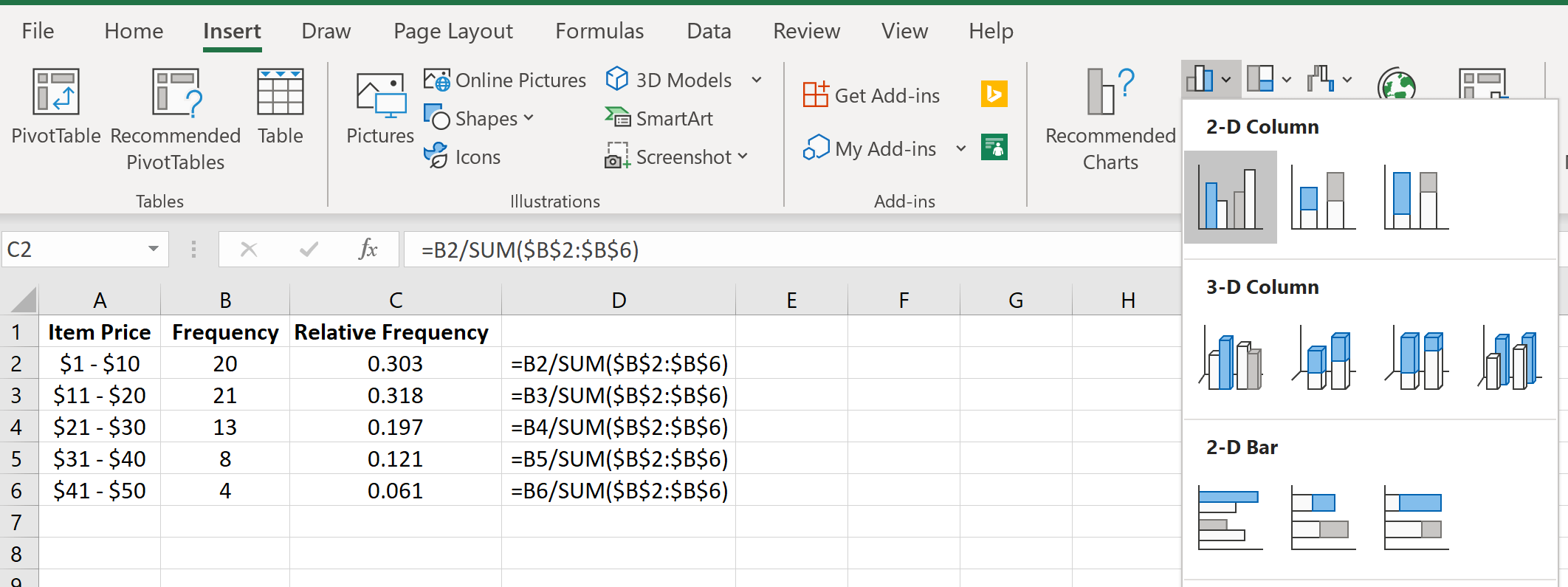Open the Page Layout tab
Image resolution: width=1568 pixels, height=587 pixels.
[x=453, y=31]
